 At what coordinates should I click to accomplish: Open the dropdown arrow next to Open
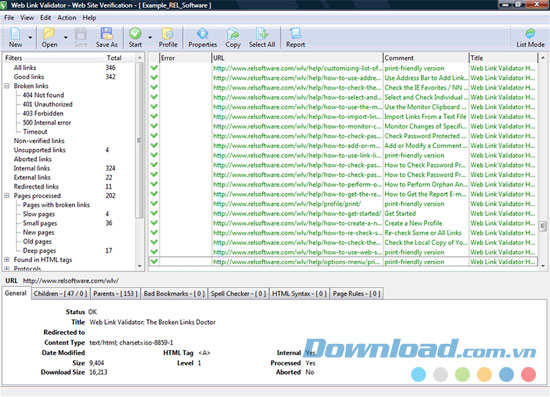click(x=66, y=38)
